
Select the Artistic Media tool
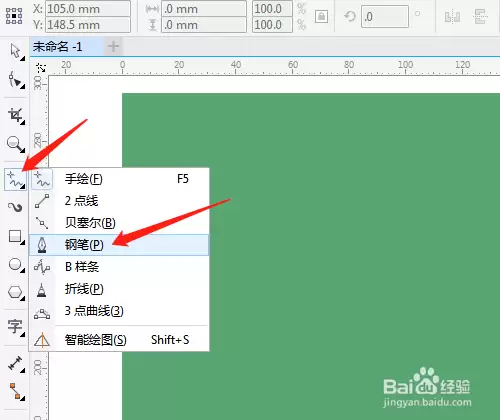pyautogui.click(x=15, y=207)
